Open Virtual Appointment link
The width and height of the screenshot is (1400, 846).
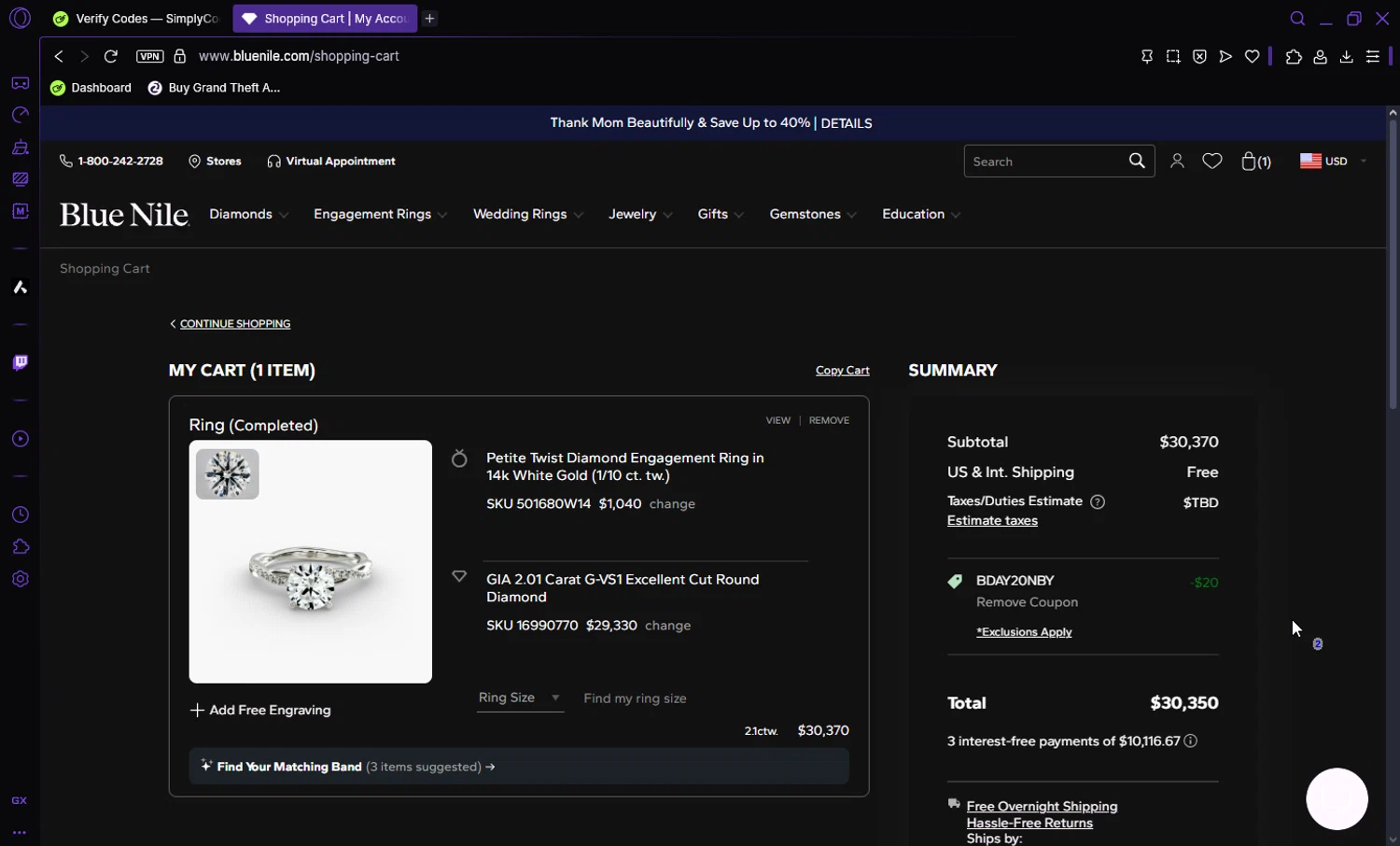click(331, 162)
